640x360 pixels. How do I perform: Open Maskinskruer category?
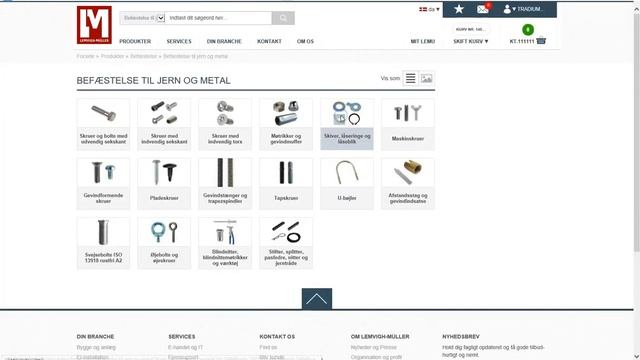pos(408,124)
